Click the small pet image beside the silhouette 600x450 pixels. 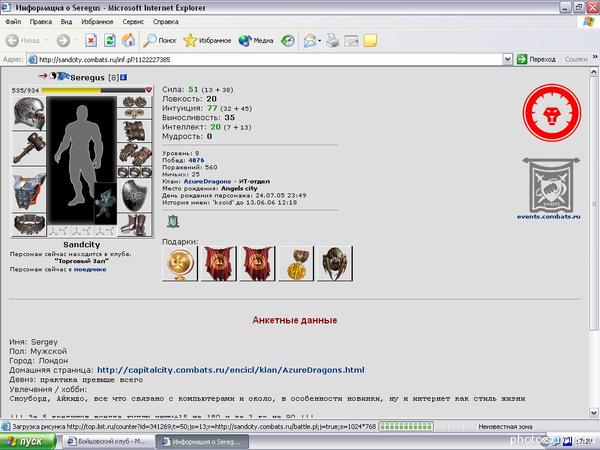105,203
